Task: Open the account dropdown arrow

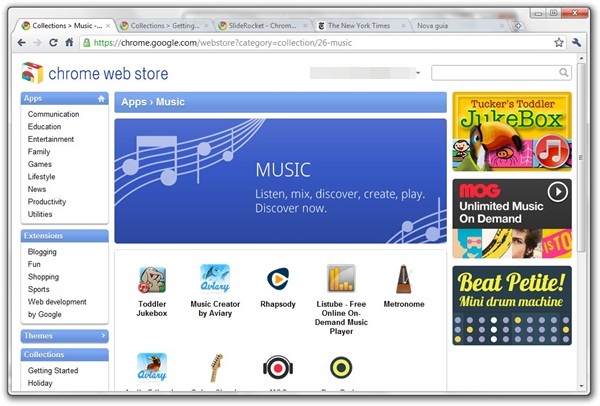Action: [418, 73]
